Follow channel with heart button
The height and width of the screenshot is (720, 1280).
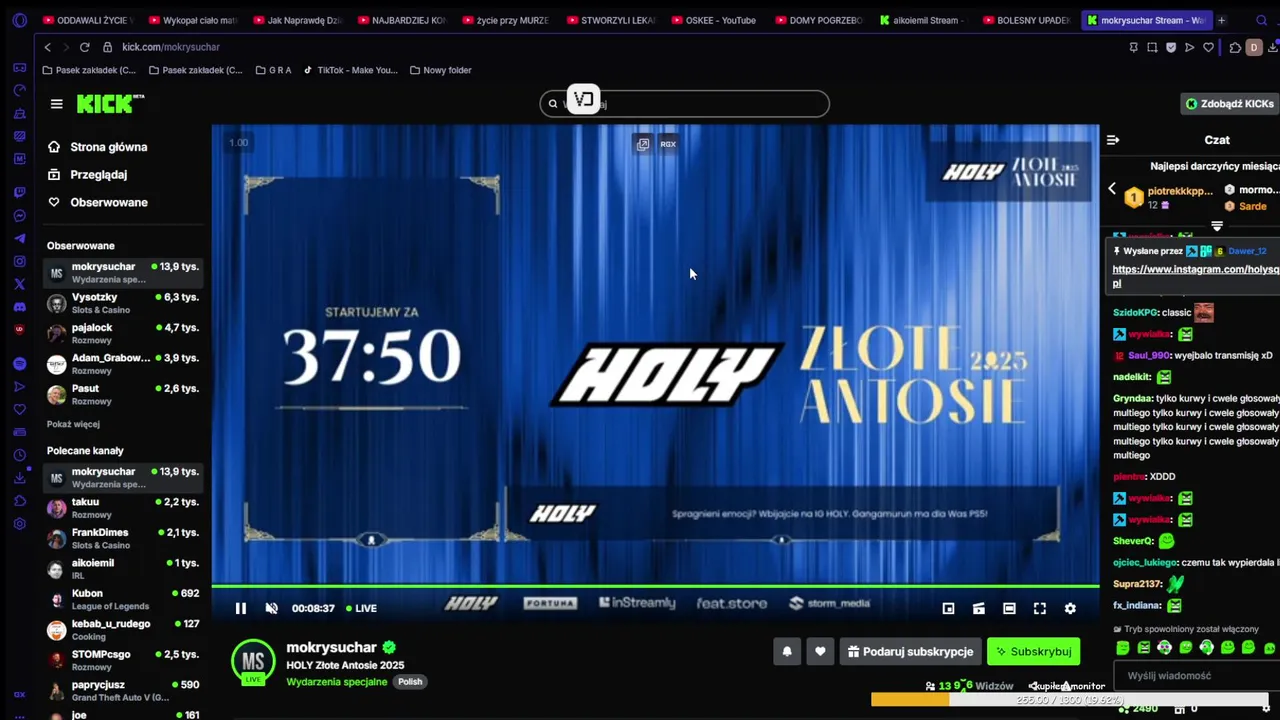(x=820, y=652)
